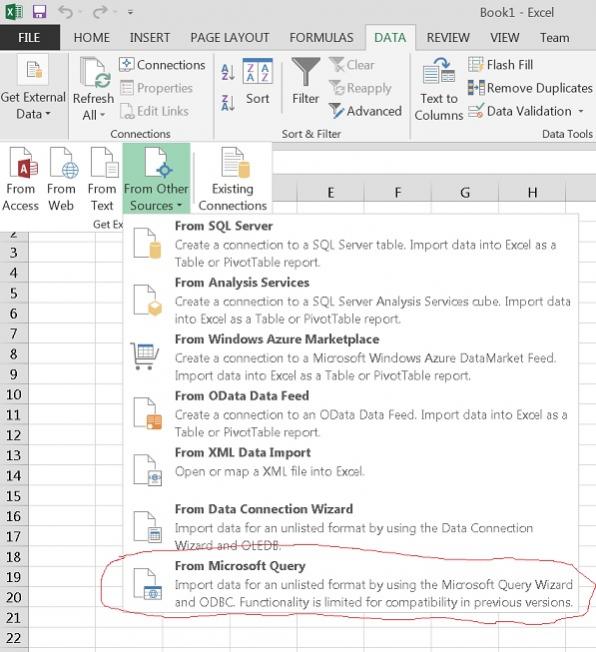Toggle the Filter funnel
The height and width of the screenshot is (652, 596).
coord(305,82)
